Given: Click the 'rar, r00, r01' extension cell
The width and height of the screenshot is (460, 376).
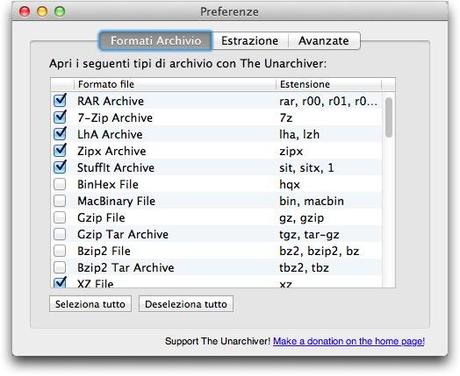Looking at the screenshot, I should click(328, 101).
